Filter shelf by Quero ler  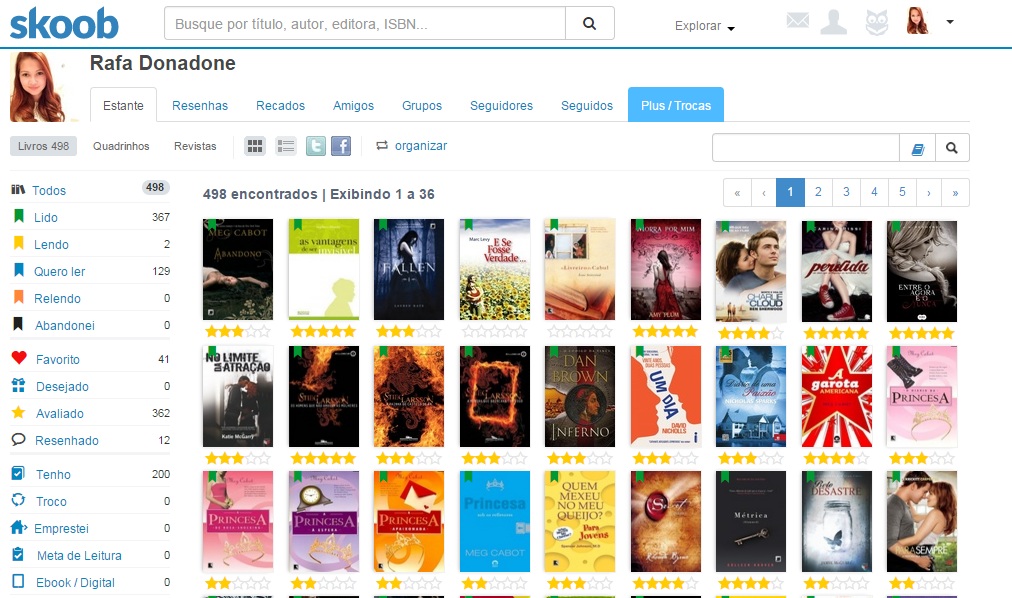pyautogui.click(x=59, y=271)
